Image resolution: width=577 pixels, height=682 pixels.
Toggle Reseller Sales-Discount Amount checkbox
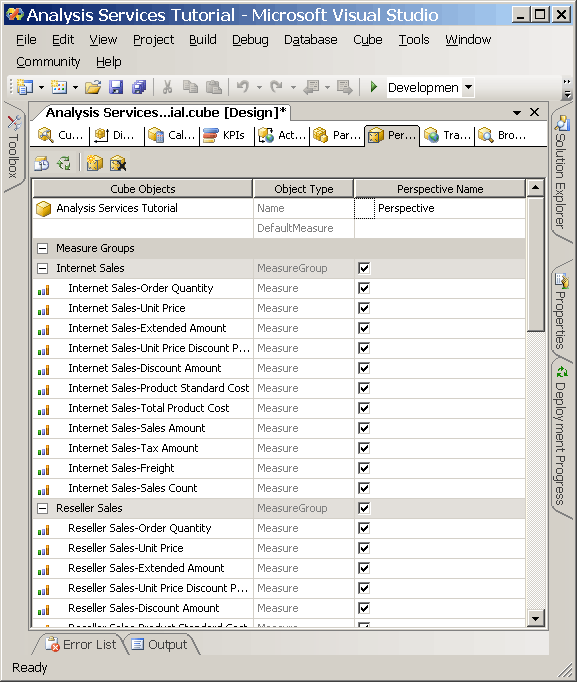click(x=364, y=608)
